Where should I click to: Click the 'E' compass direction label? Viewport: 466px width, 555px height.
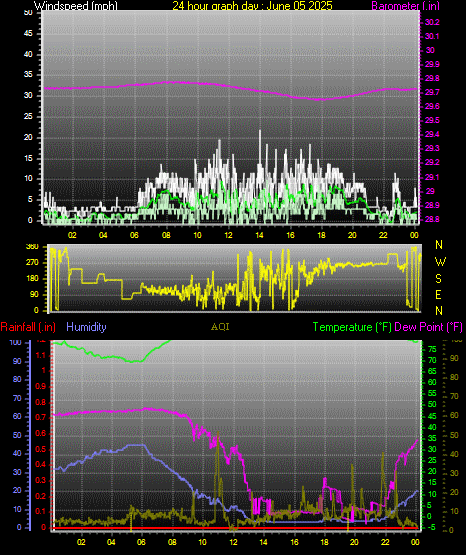[438, 295]
